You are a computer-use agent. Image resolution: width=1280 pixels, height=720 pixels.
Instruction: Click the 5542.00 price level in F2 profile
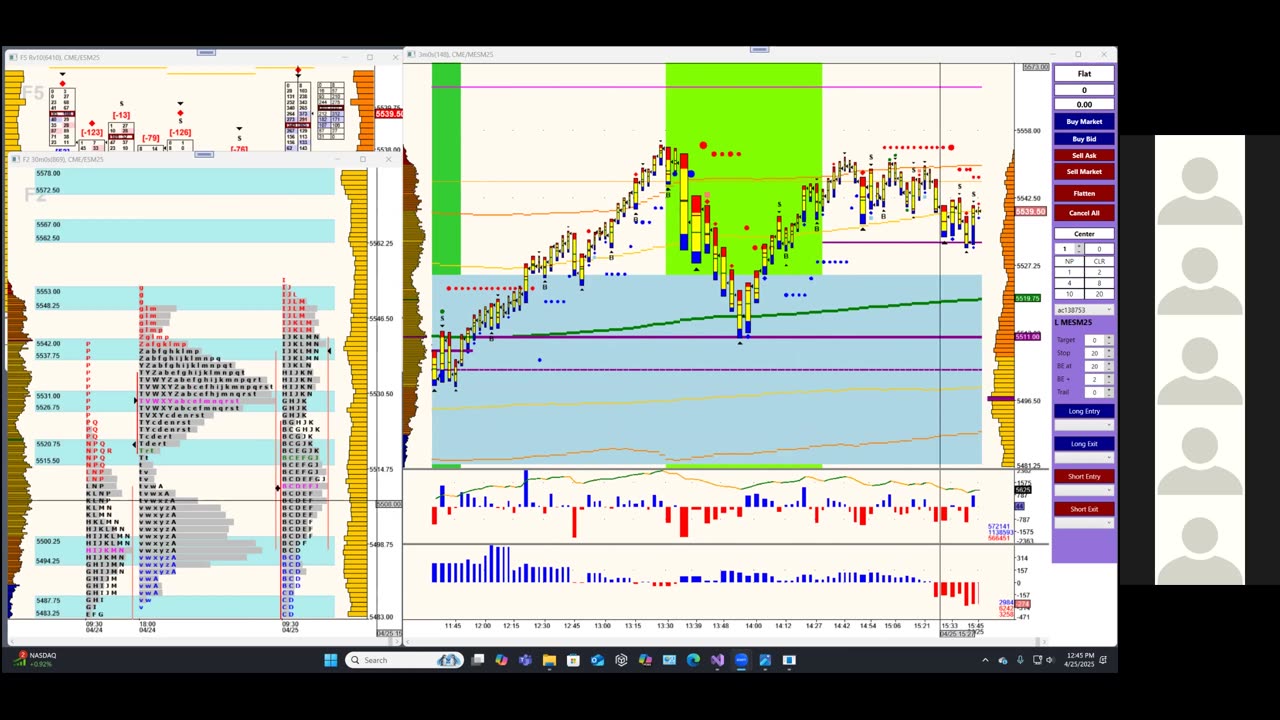(48, 344)
